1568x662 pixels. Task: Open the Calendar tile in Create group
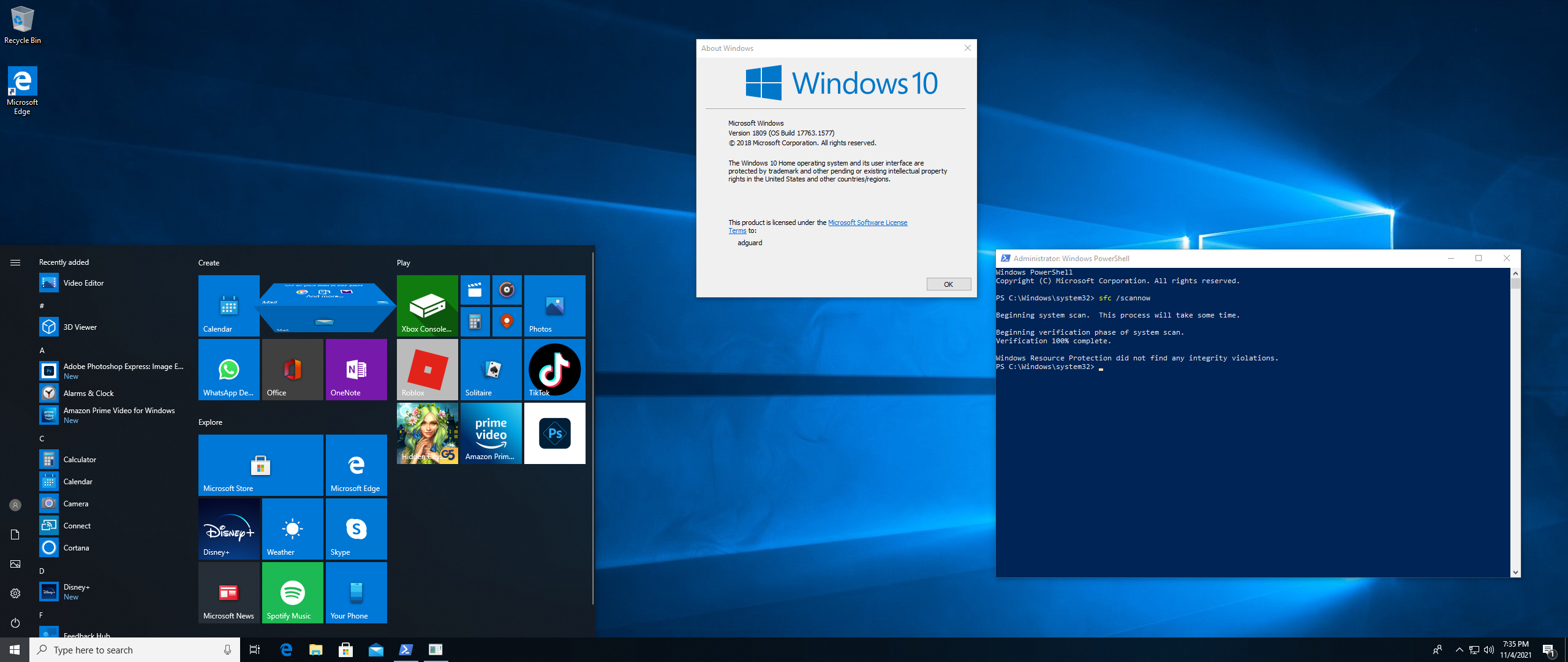tap(228, 305)
